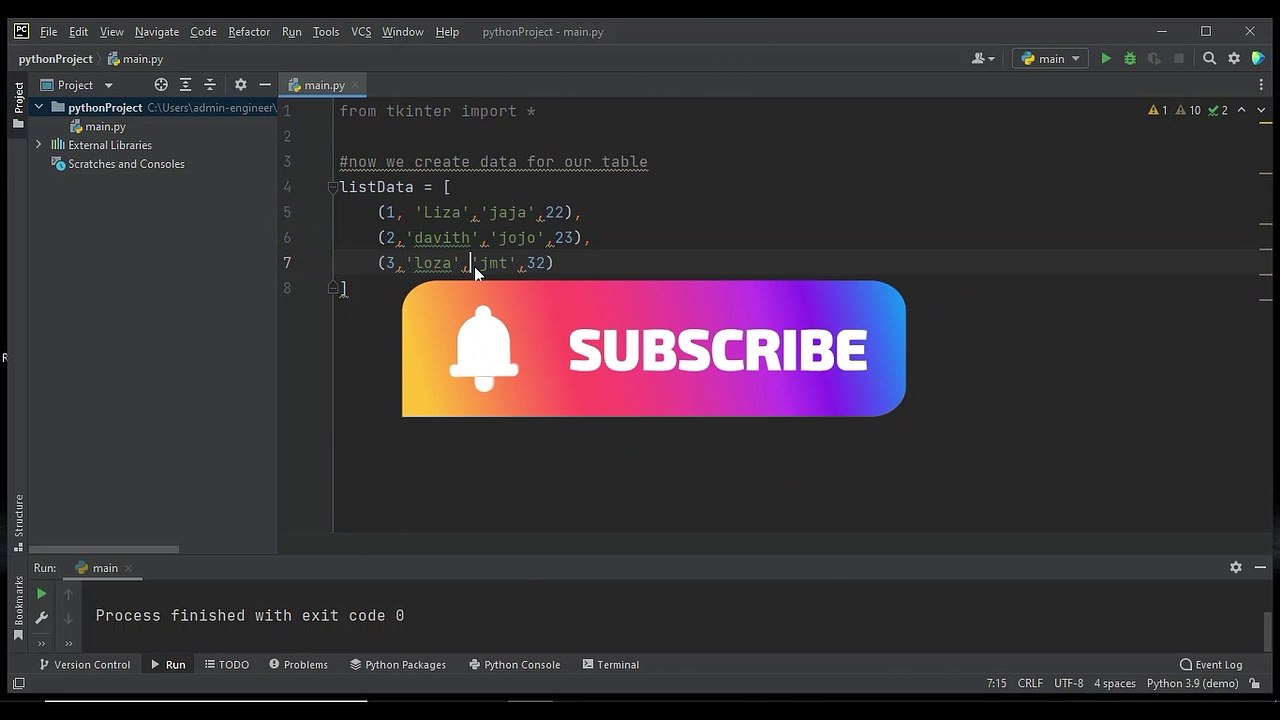Open the Navigate menu

(157, 32)
